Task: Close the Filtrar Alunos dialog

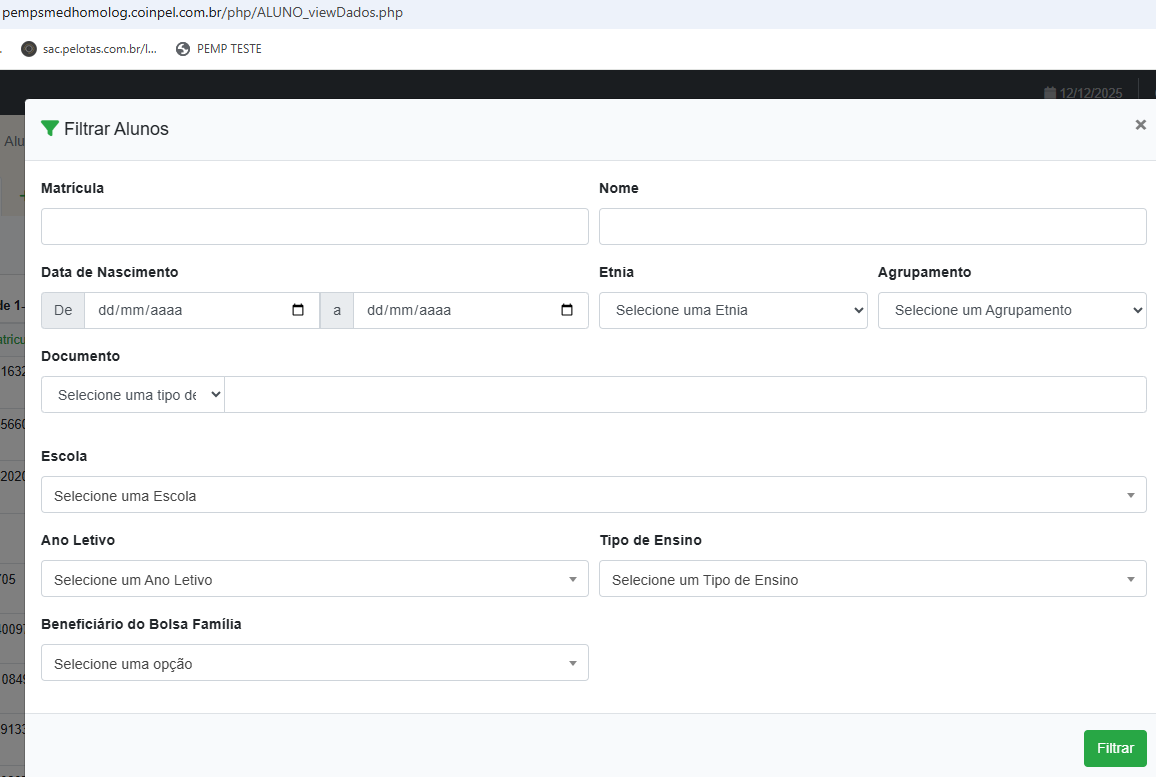Action: point(1140,125)
